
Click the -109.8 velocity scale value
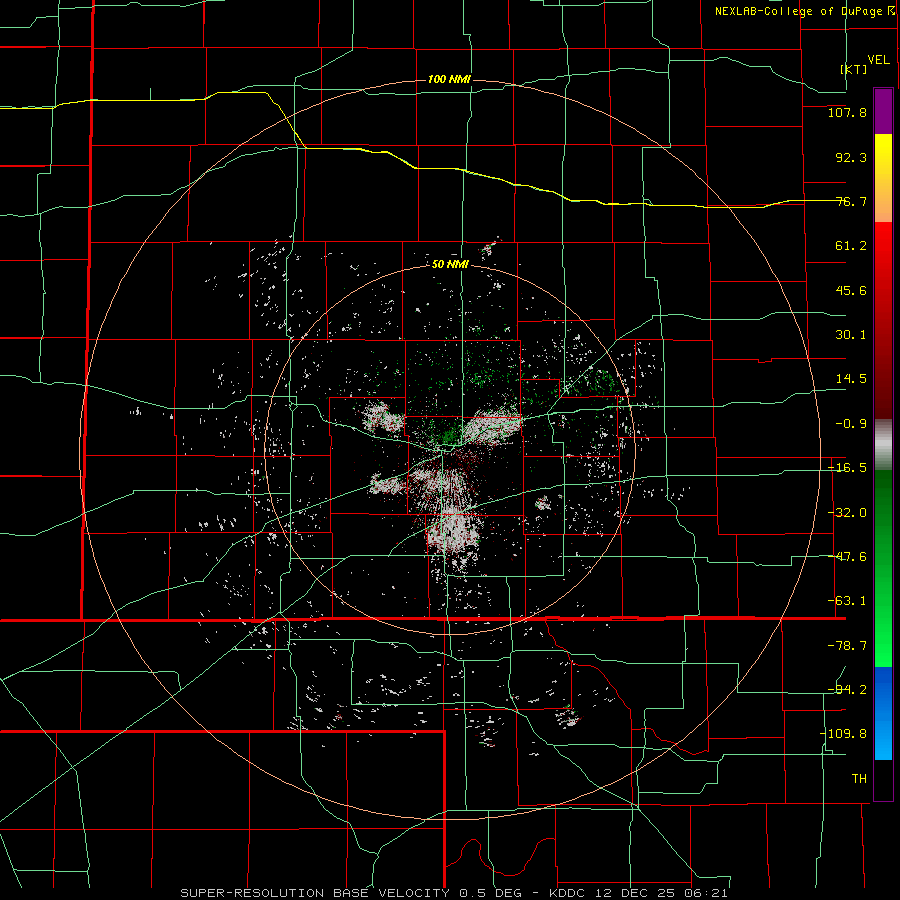point(843,734)
